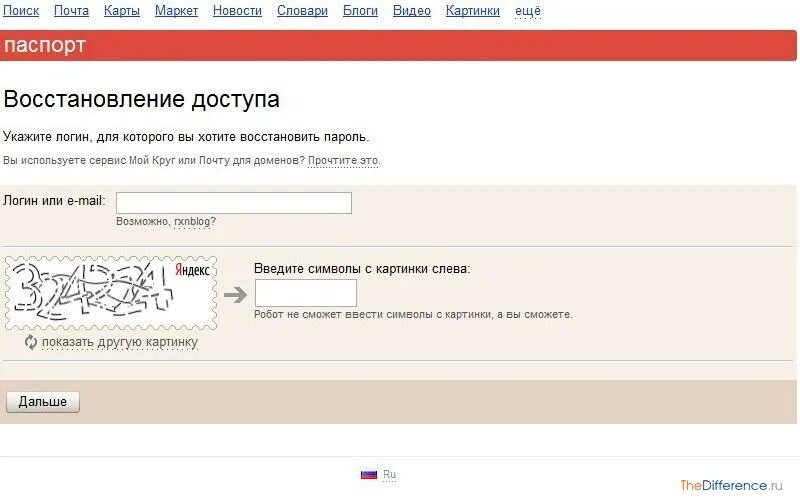Open Новости in the top navigation
This screenshot has height=503, width=800.
tap(237, 11)
